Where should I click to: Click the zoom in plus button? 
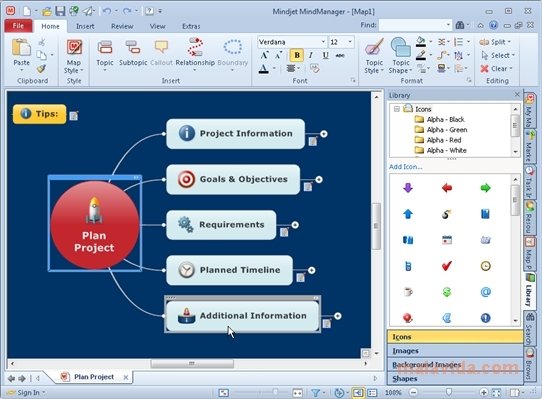click(x=484, y=392)
